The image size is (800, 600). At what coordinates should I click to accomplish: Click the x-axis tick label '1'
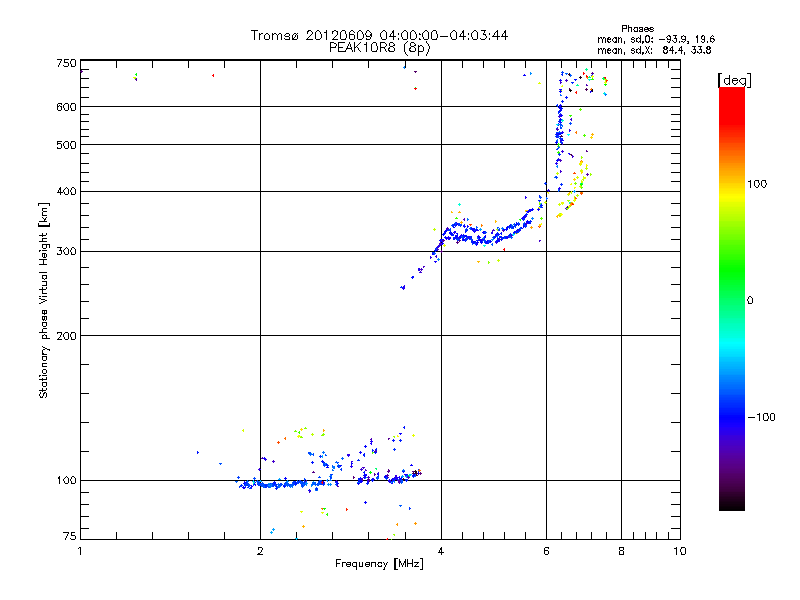click(80, 551)
